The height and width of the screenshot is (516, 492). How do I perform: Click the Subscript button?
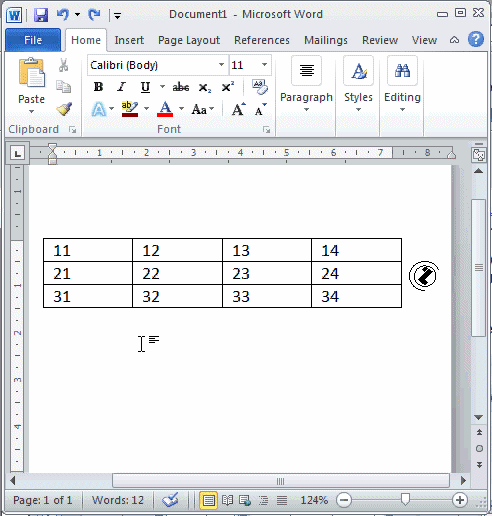pos(204,88)
